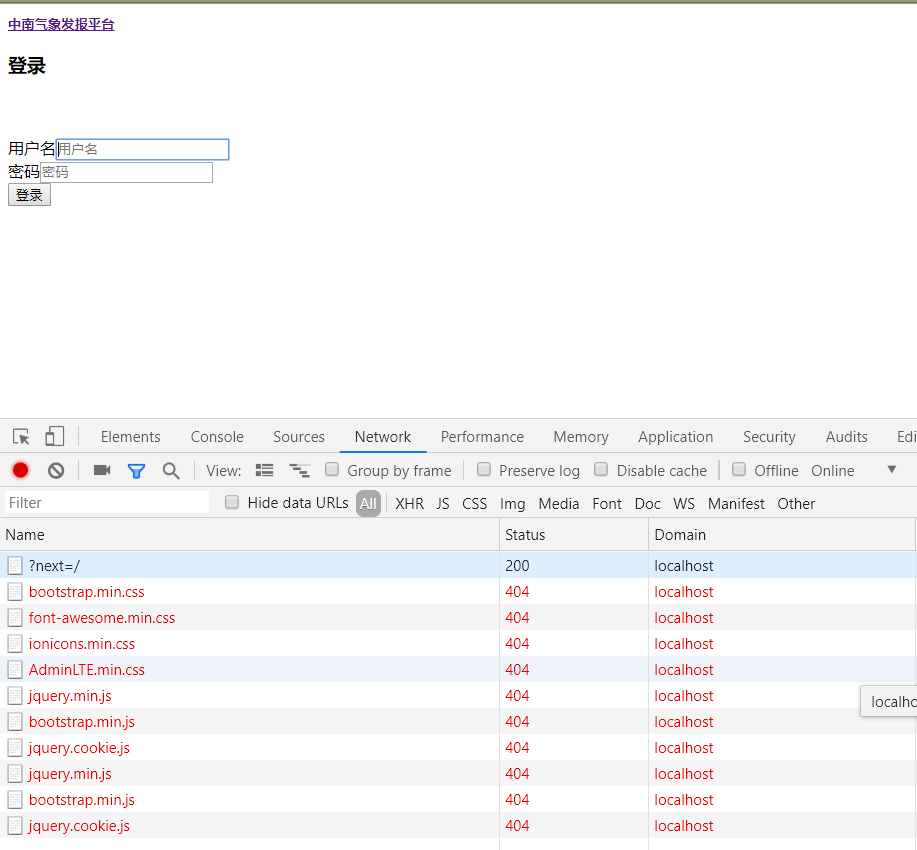Enable the Preserve log checkbox
This screenshot has width=917, height=850.
[484, 470]
